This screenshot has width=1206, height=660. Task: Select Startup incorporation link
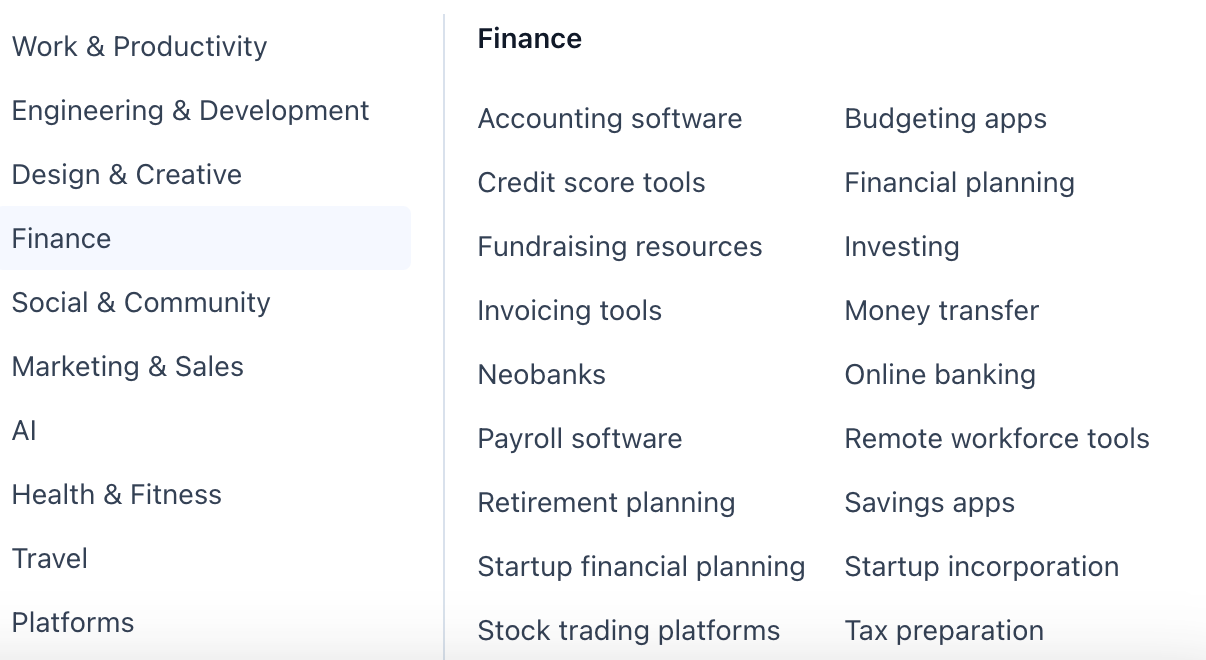[981, 567]
